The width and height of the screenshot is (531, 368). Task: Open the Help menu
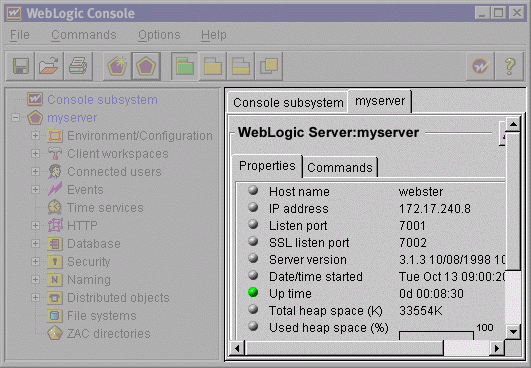click(214, 35)
